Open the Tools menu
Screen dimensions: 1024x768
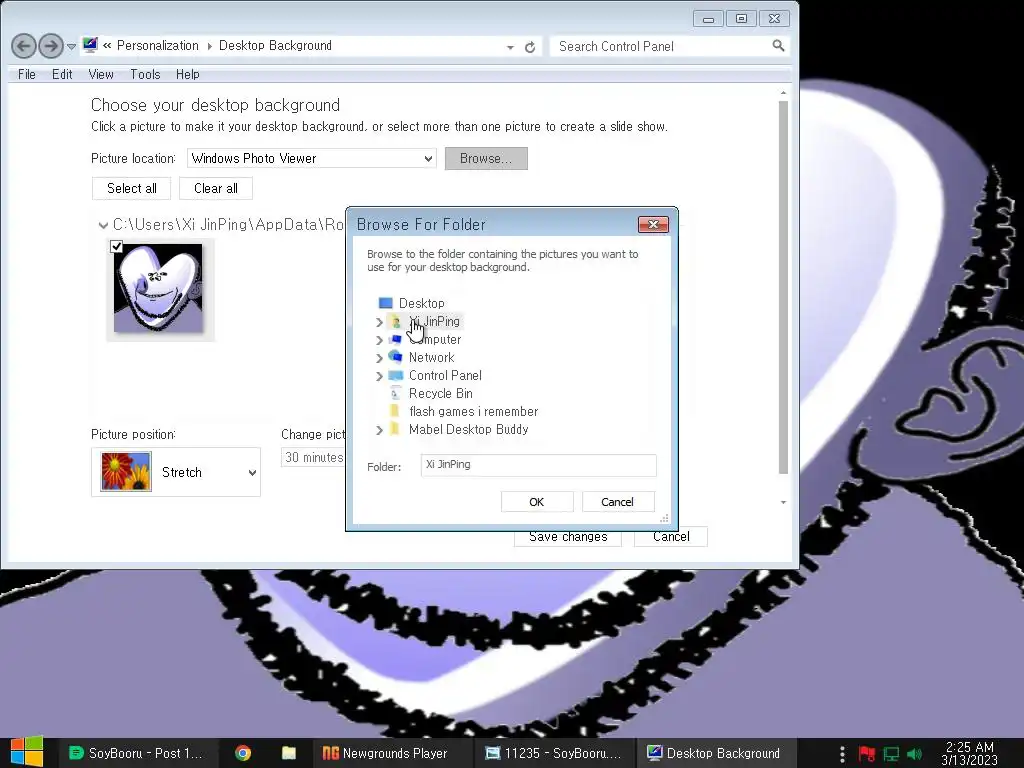pos(145,74)
